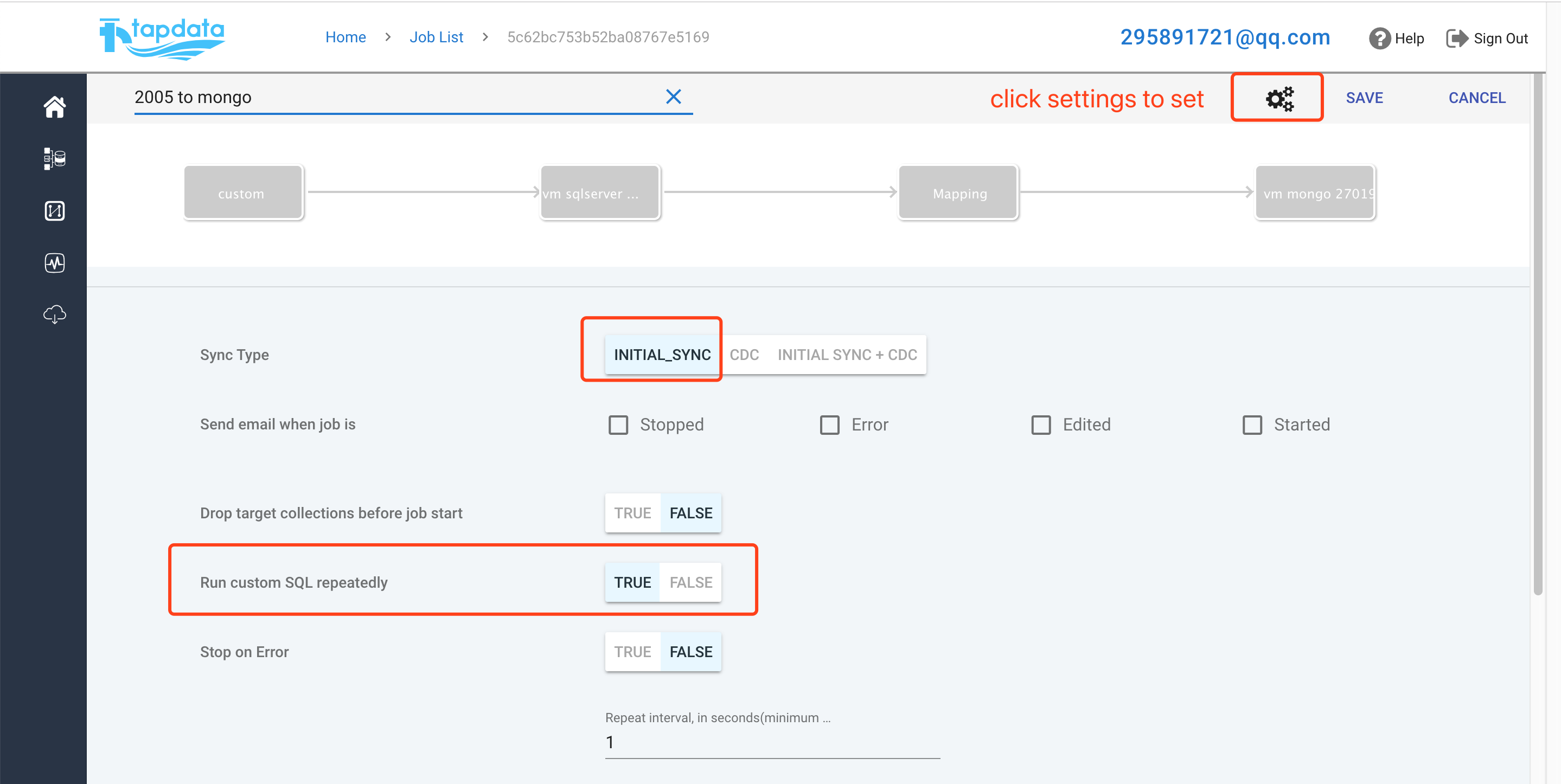Screen dimensions: 1561x784
Task: Open the data connections sidebar icon
Action: [x=55, y=159]
